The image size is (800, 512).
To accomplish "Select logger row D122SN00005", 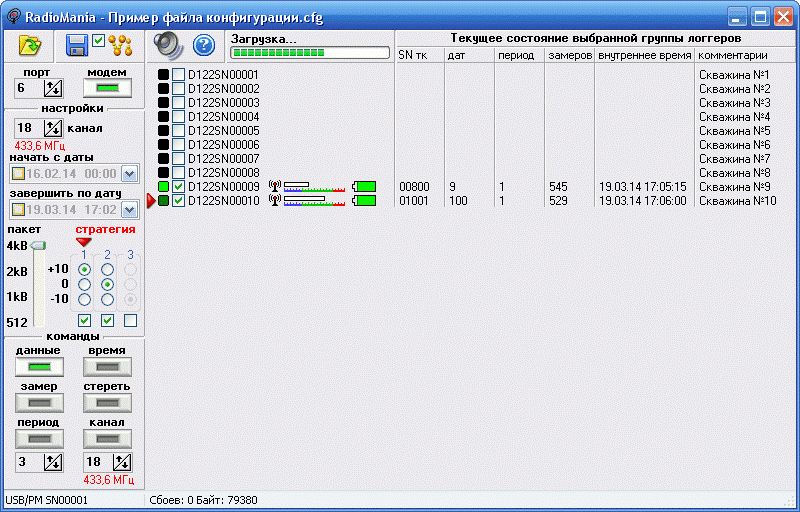I will pos(223,131).
